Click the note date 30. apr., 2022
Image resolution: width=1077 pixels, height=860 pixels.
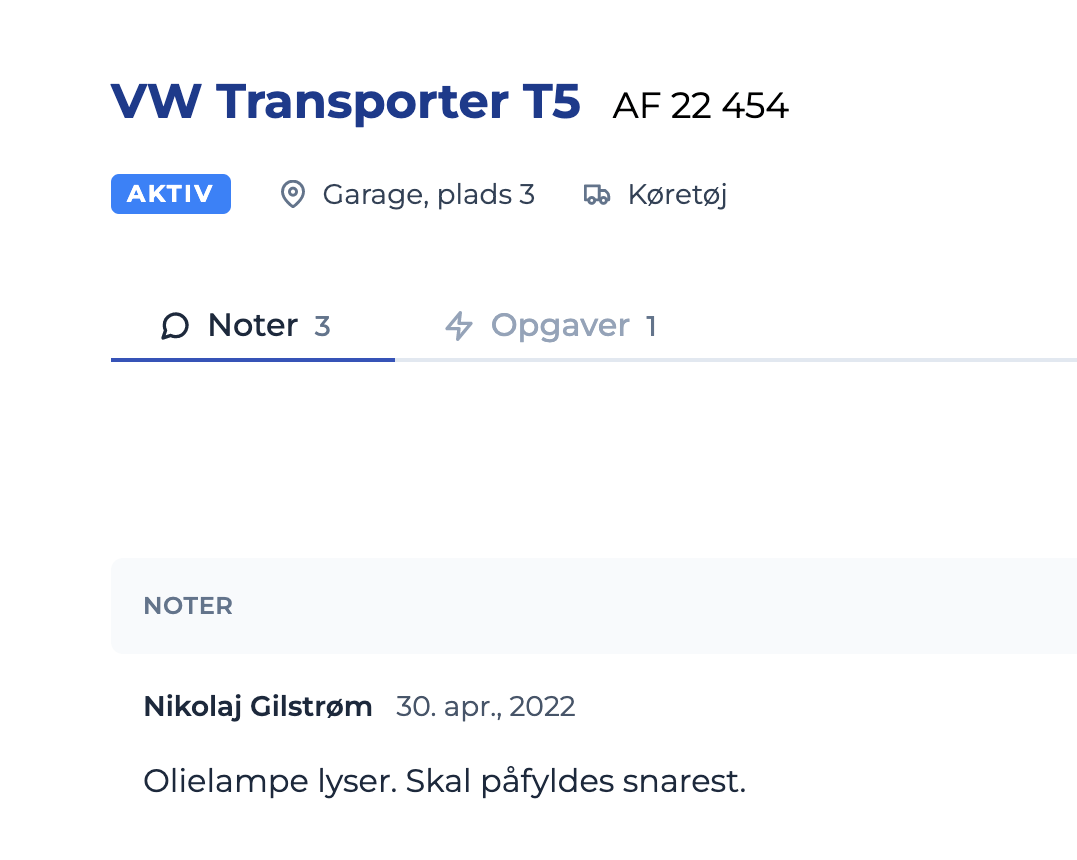pos(486,707)
